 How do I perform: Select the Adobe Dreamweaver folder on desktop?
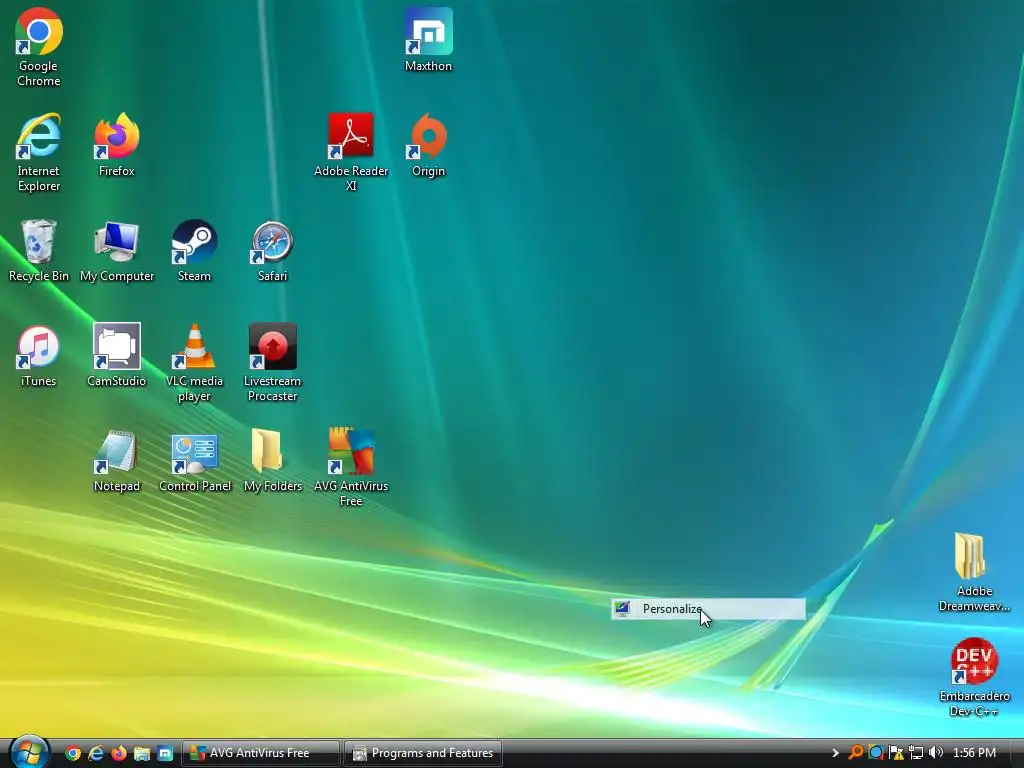(x=974, y=573)
